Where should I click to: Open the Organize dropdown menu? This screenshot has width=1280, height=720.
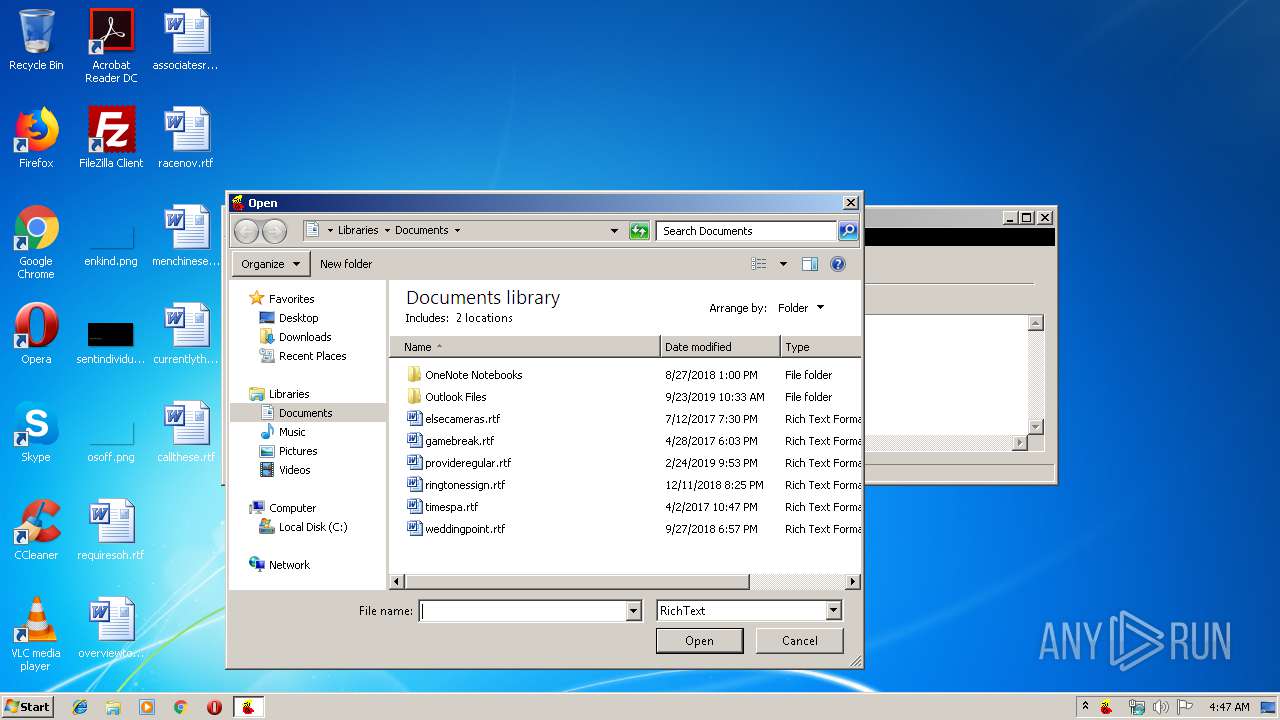point(271,264)
